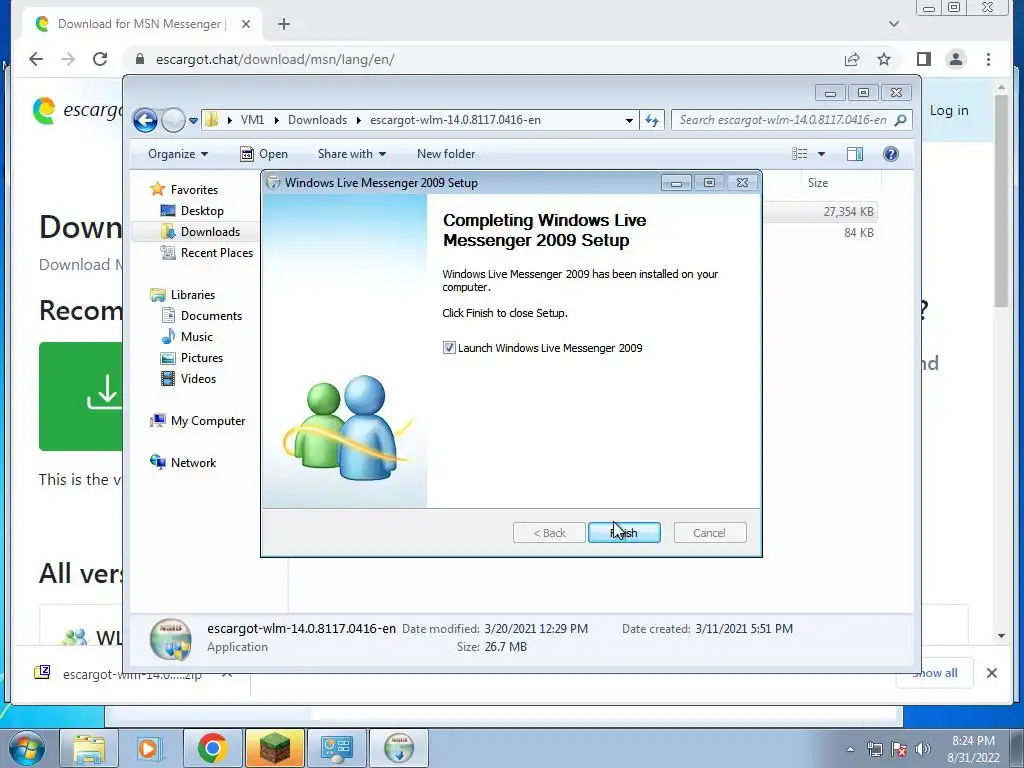
Task: Click the Explorer forward arrow button
Action: [x=173, y=120]
